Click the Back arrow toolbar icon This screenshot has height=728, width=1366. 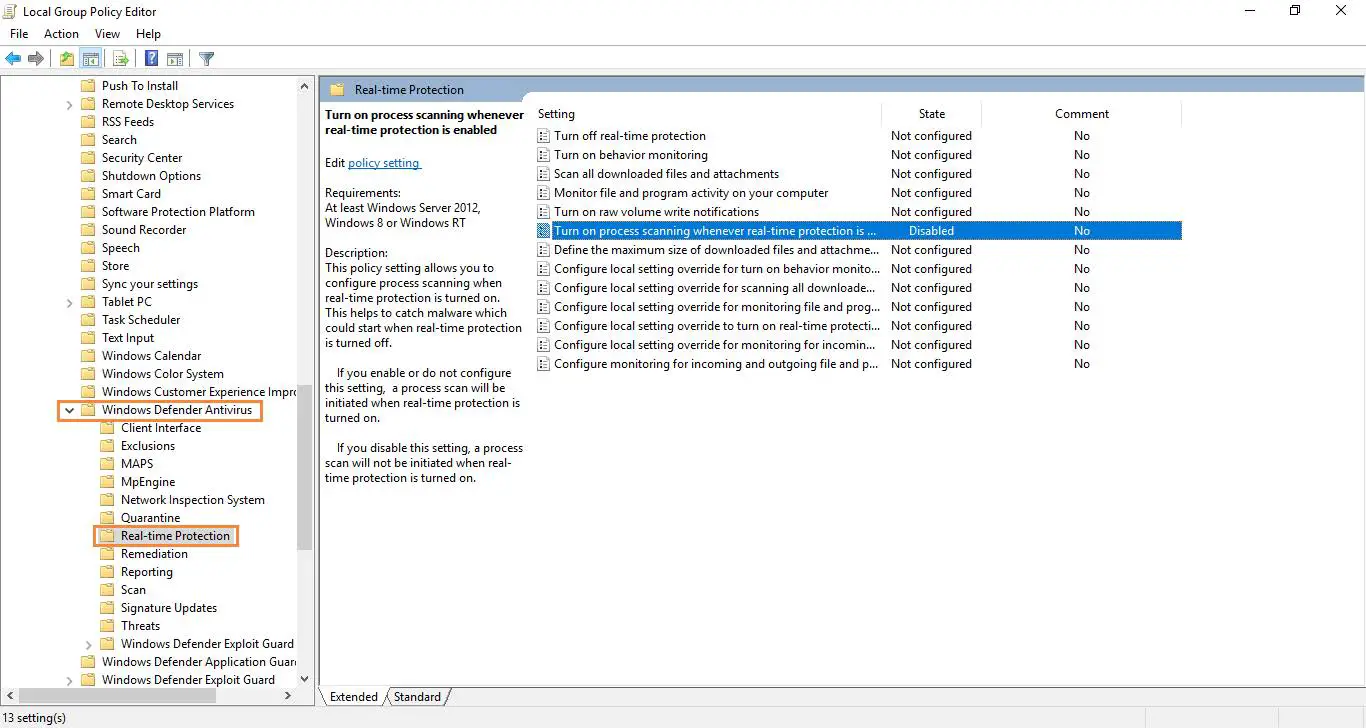(x=13, y=59)
